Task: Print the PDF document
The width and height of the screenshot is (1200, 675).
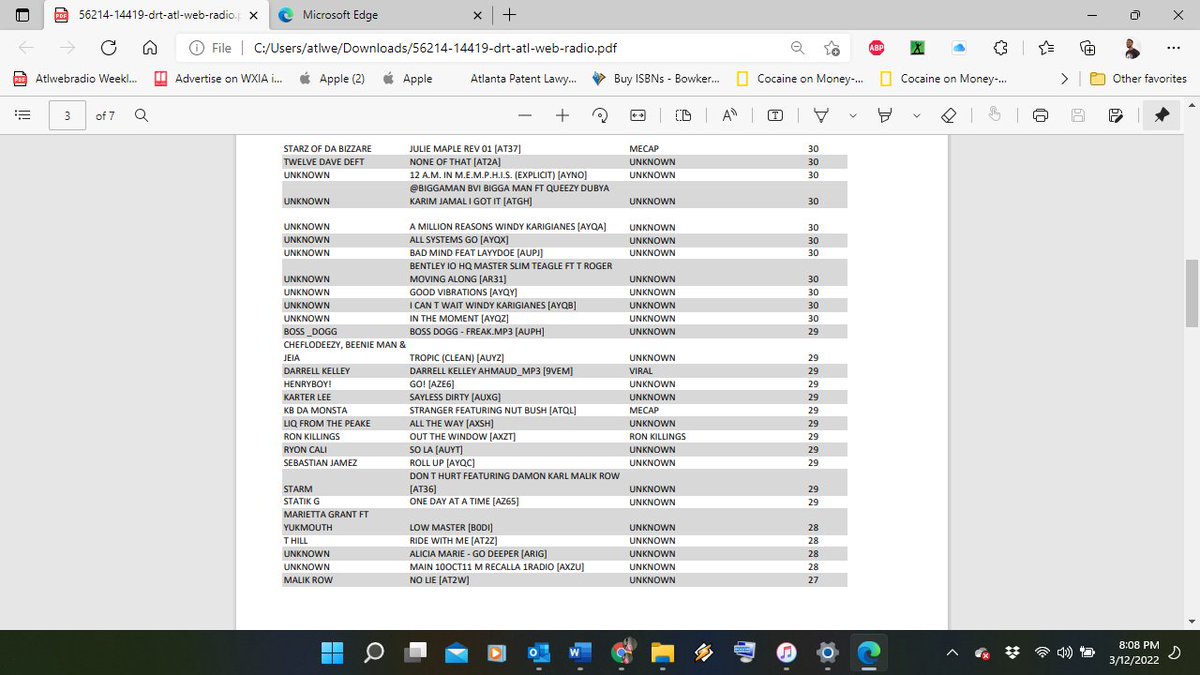Action: [1040, 116]
